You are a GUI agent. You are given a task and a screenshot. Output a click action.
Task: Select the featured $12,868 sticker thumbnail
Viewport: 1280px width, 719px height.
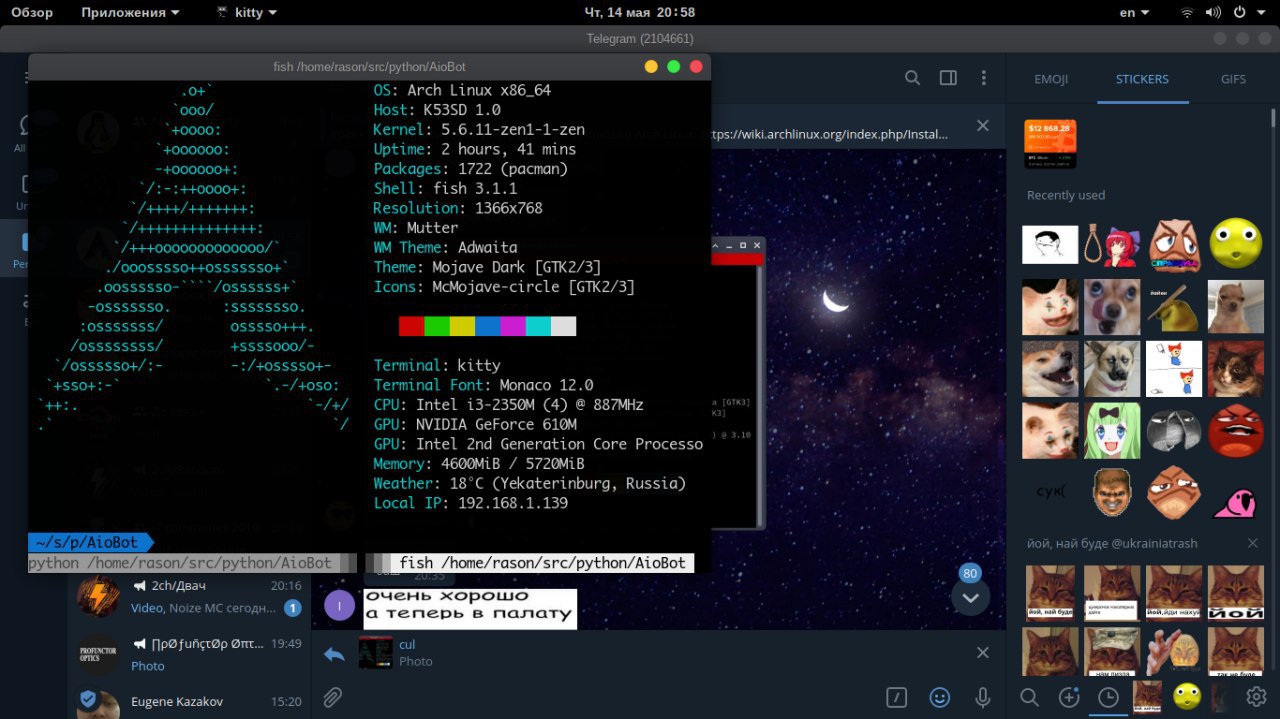[1050, 145]
